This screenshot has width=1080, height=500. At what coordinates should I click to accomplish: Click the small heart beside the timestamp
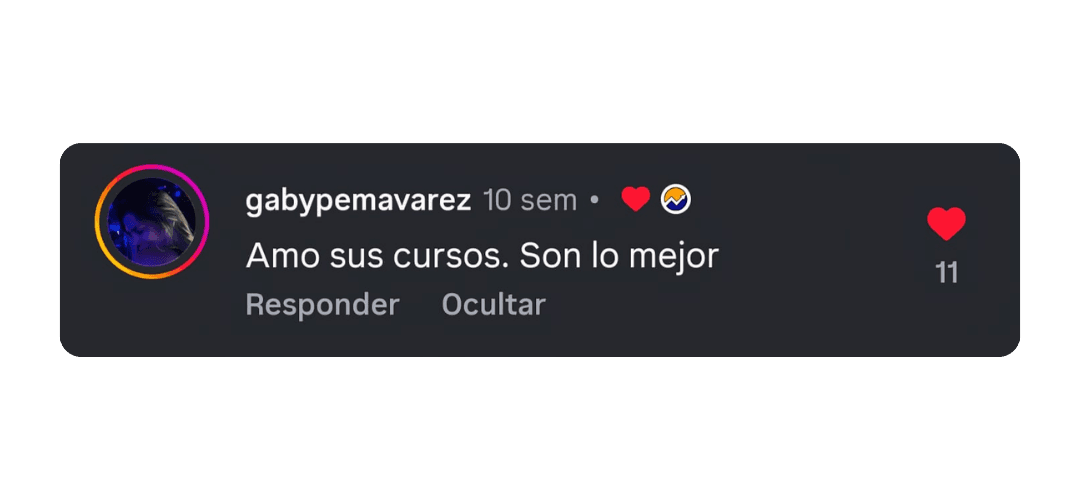coord(635,200)
